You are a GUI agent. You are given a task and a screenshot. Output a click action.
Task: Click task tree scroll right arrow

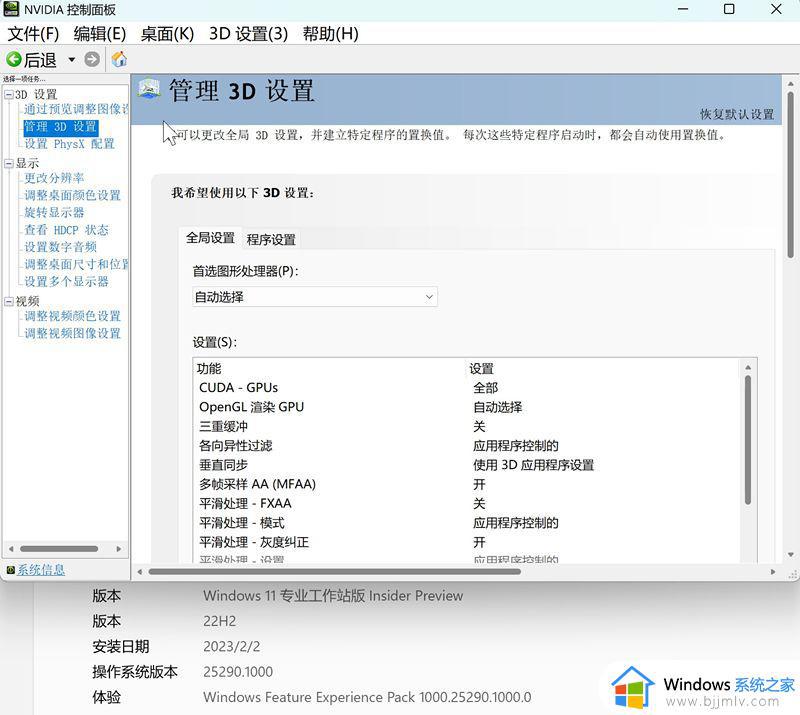pyautogui.click(x=119, y=549)
